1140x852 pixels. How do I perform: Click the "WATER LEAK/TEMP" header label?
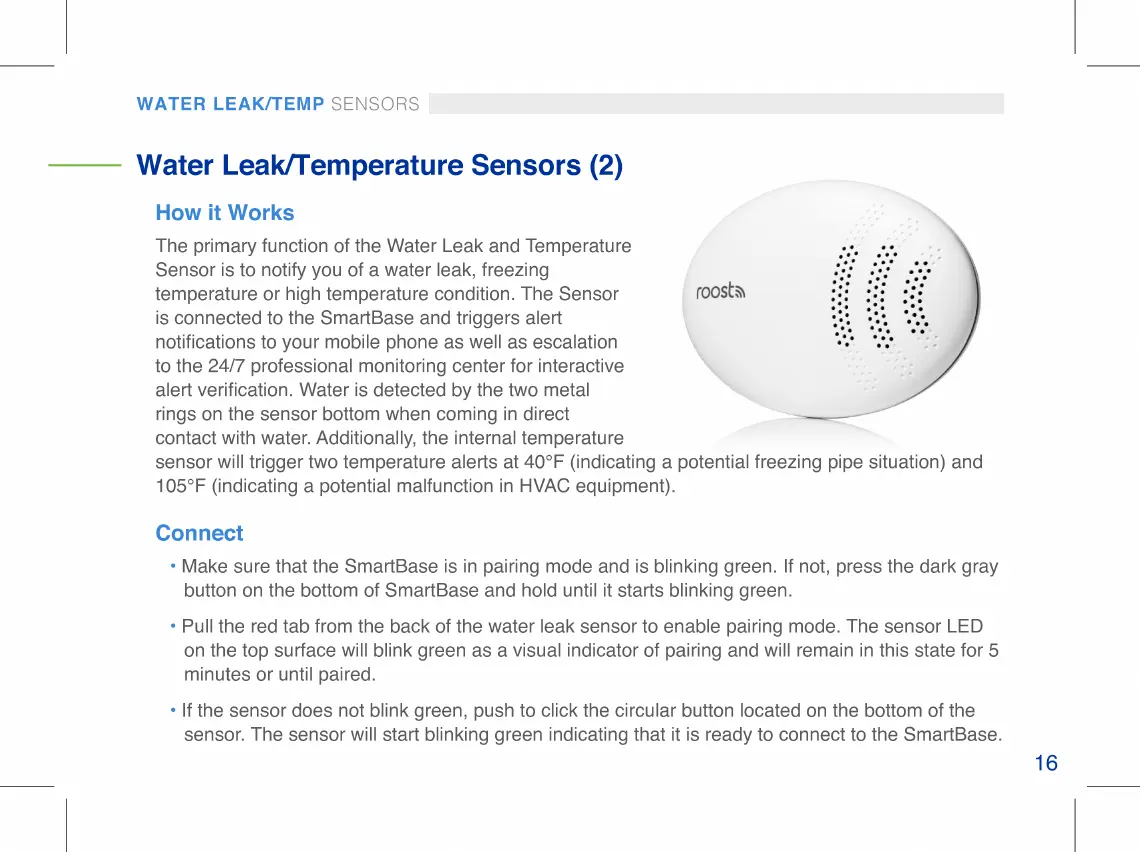pos(230,104)
